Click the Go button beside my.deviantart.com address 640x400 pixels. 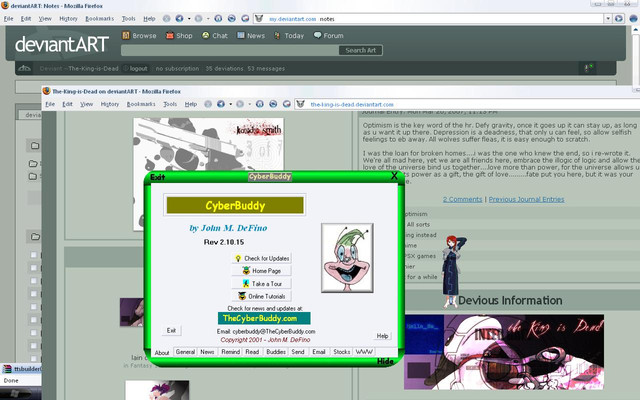(x=619, y=19)
